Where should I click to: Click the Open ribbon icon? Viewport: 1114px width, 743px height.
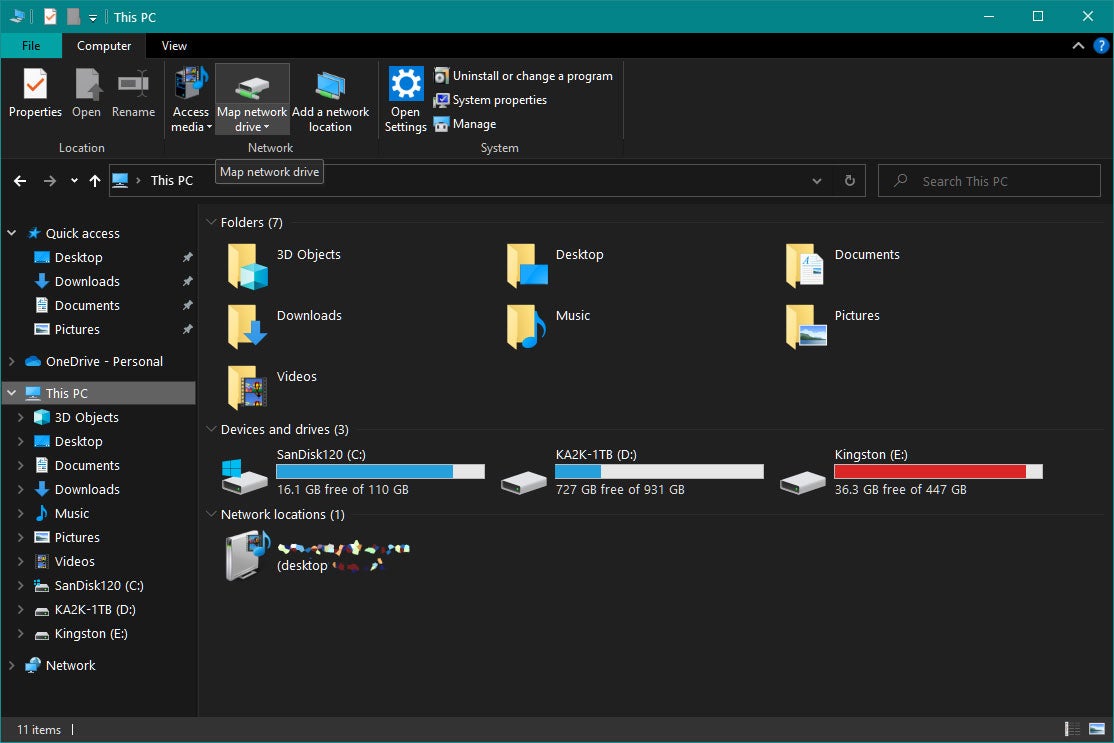pos(87,93)
